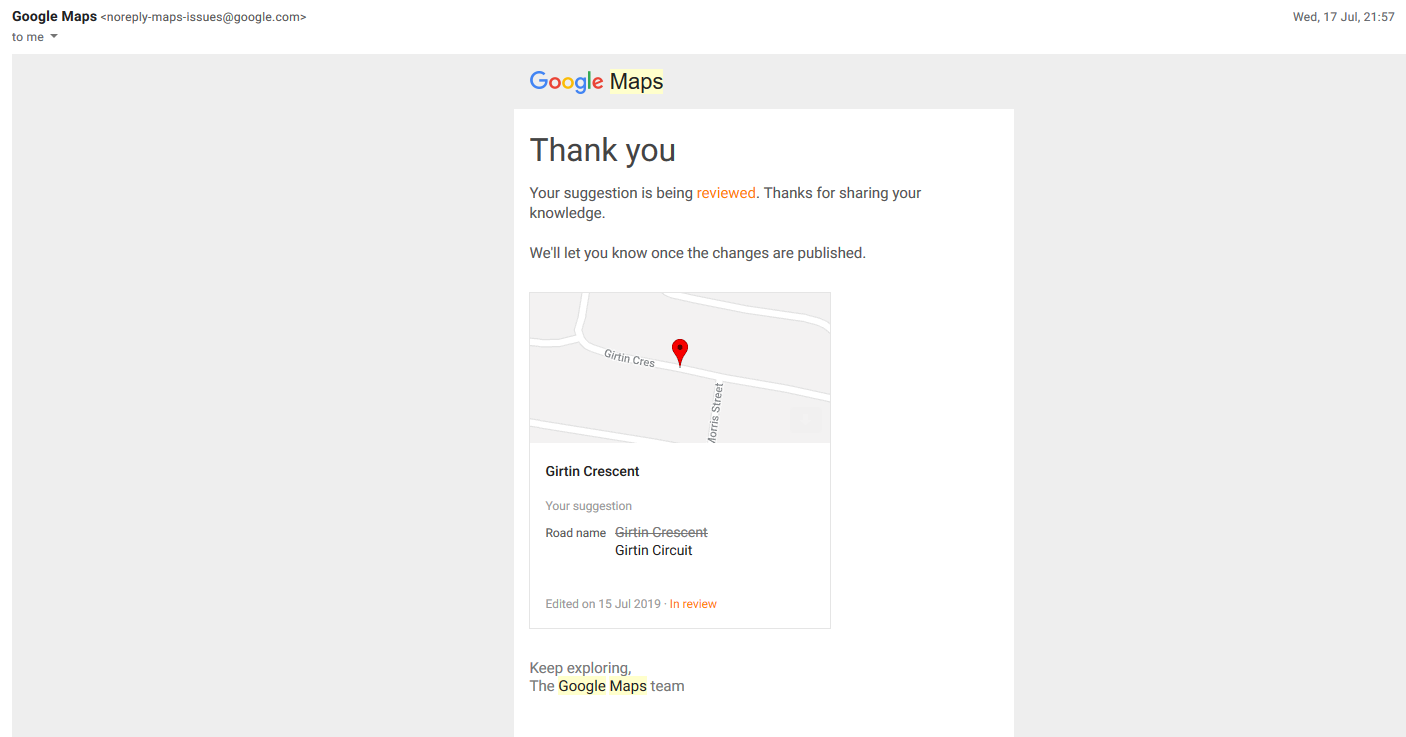Click the 'We'll let you know' sentence
1406x737 pixels.
[x=698, y=253]
